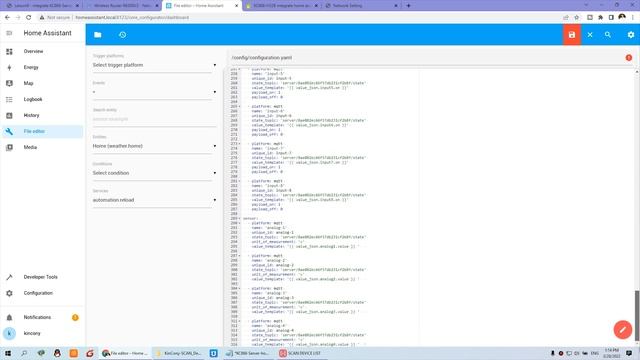Close the File editor - Home Assistant tab
The height and width of the screenshot is (360, 640).
coord(236,6)
